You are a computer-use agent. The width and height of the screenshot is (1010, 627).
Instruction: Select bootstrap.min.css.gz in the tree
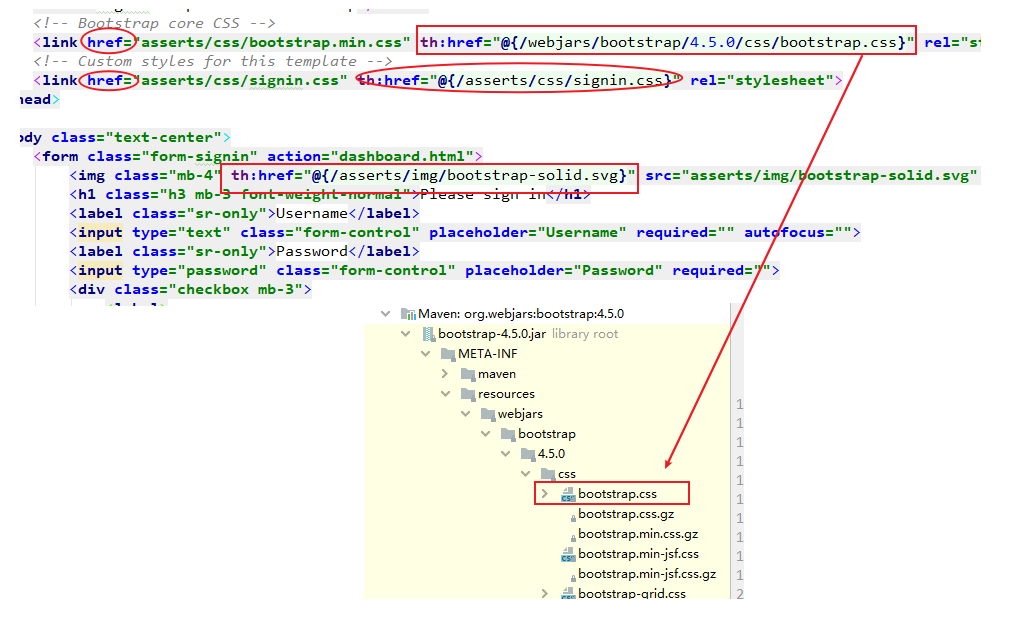pos(638,534)
